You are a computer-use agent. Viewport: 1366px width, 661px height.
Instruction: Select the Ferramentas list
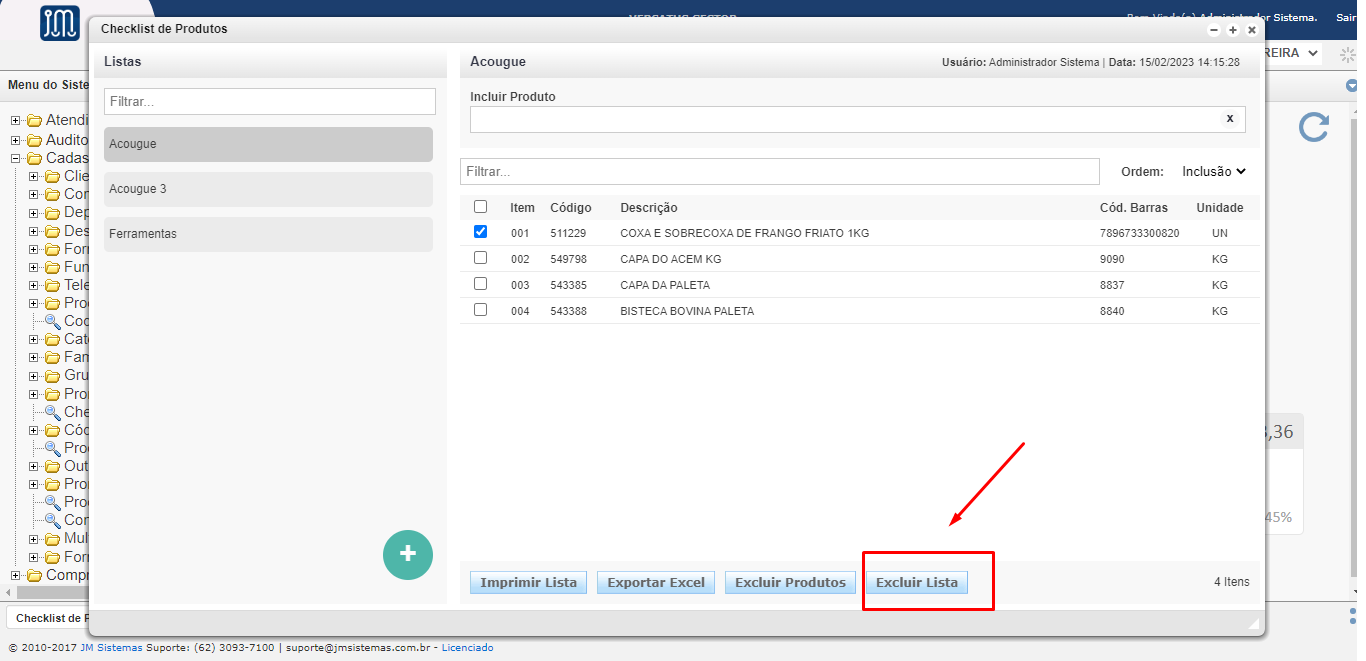[x=268, y=234]
